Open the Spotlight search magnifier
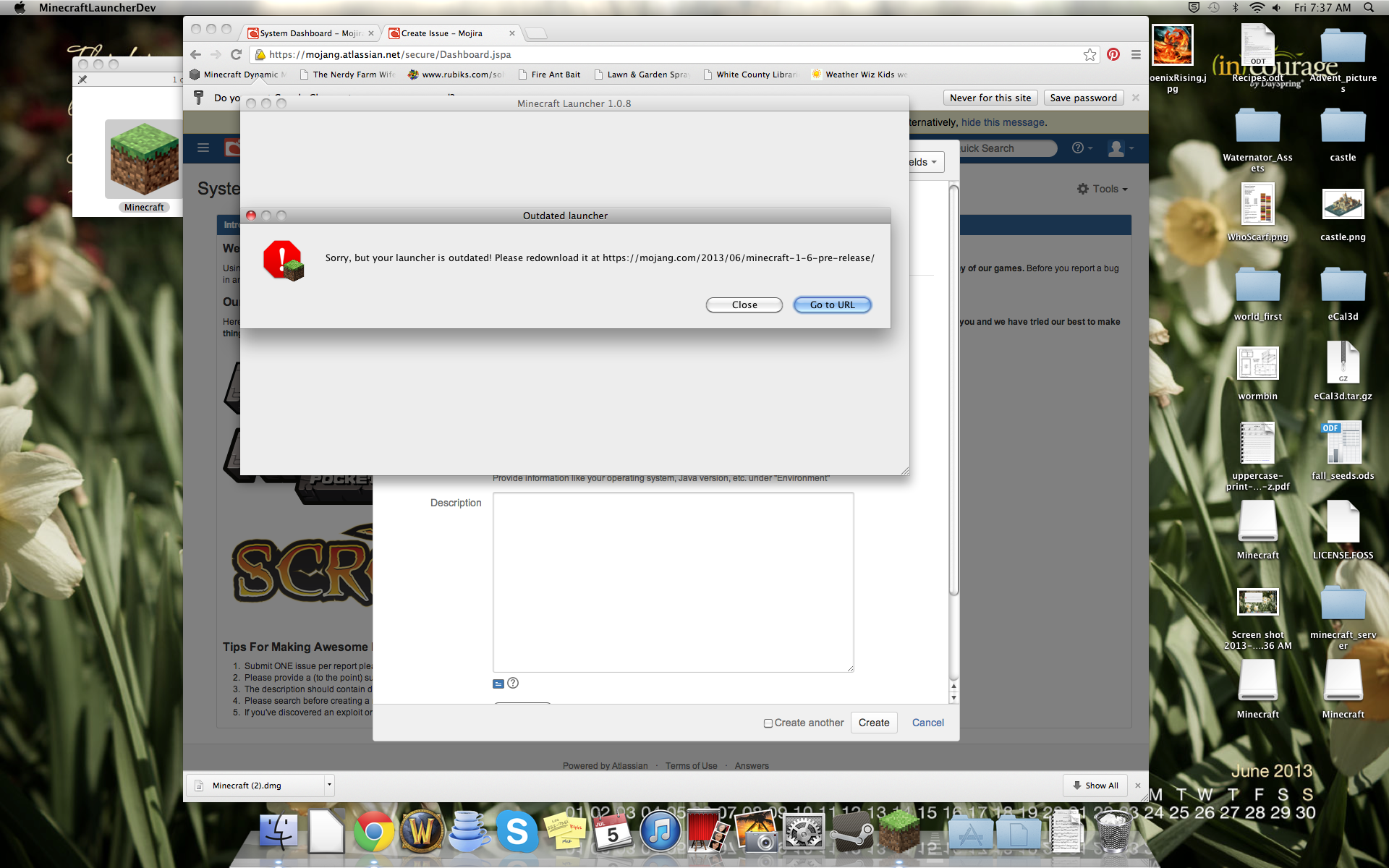The height and width of the screenshot is (868, 1389). point(1369,7)
